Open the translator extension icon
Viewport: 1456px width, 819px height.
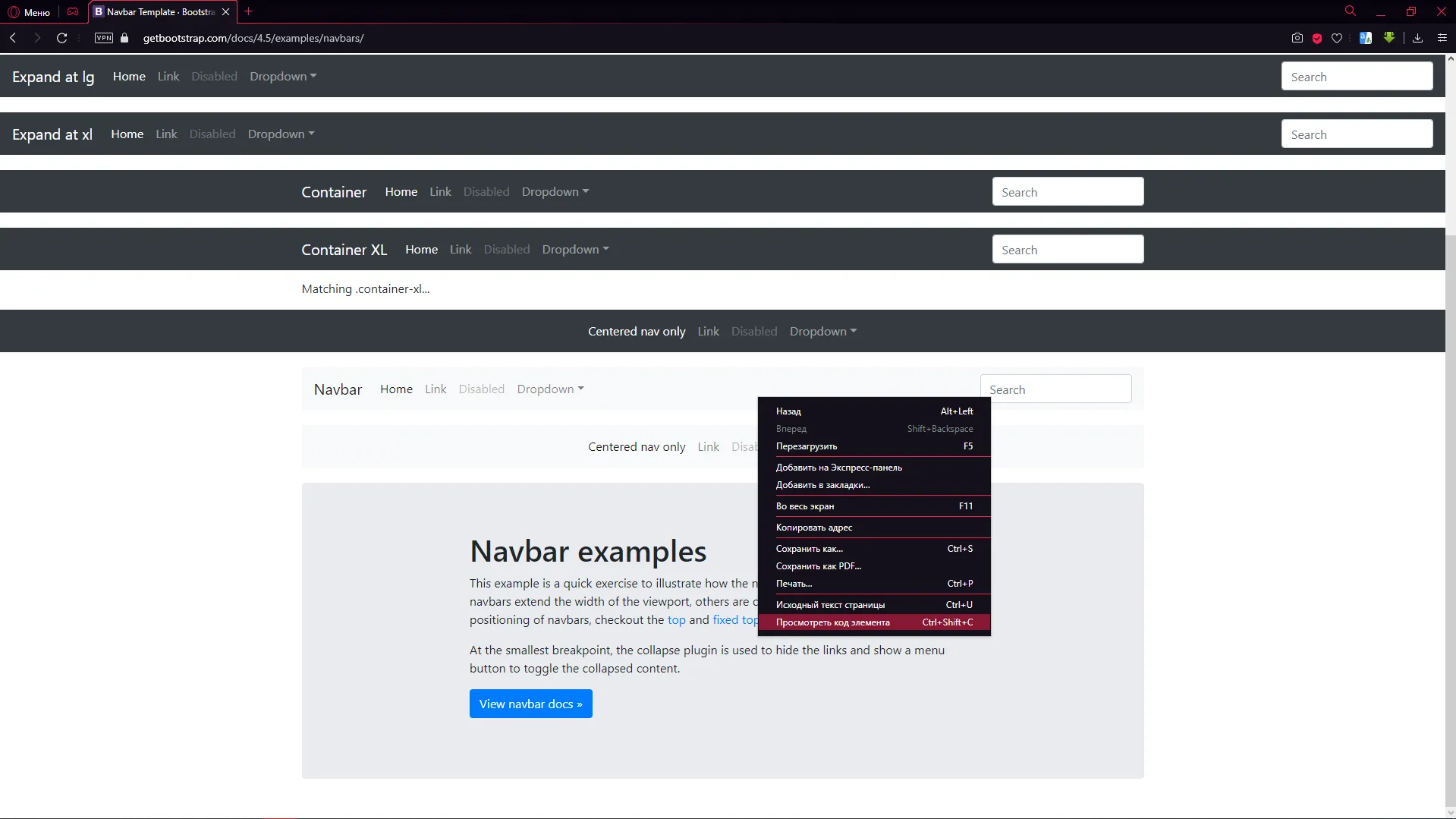[x=1366, y=38]
